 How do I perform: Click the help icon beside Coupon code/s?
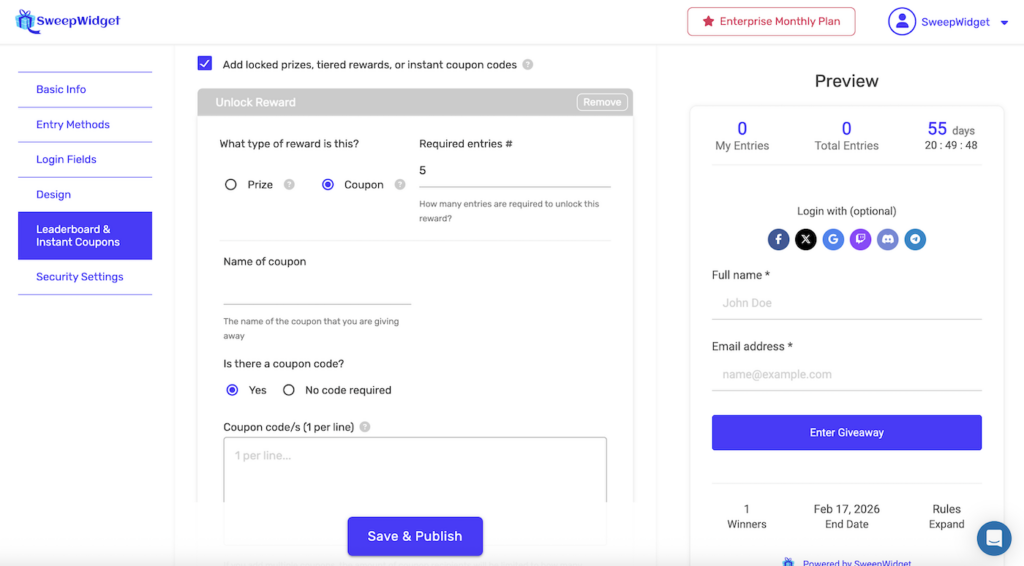tap(365, 427)
